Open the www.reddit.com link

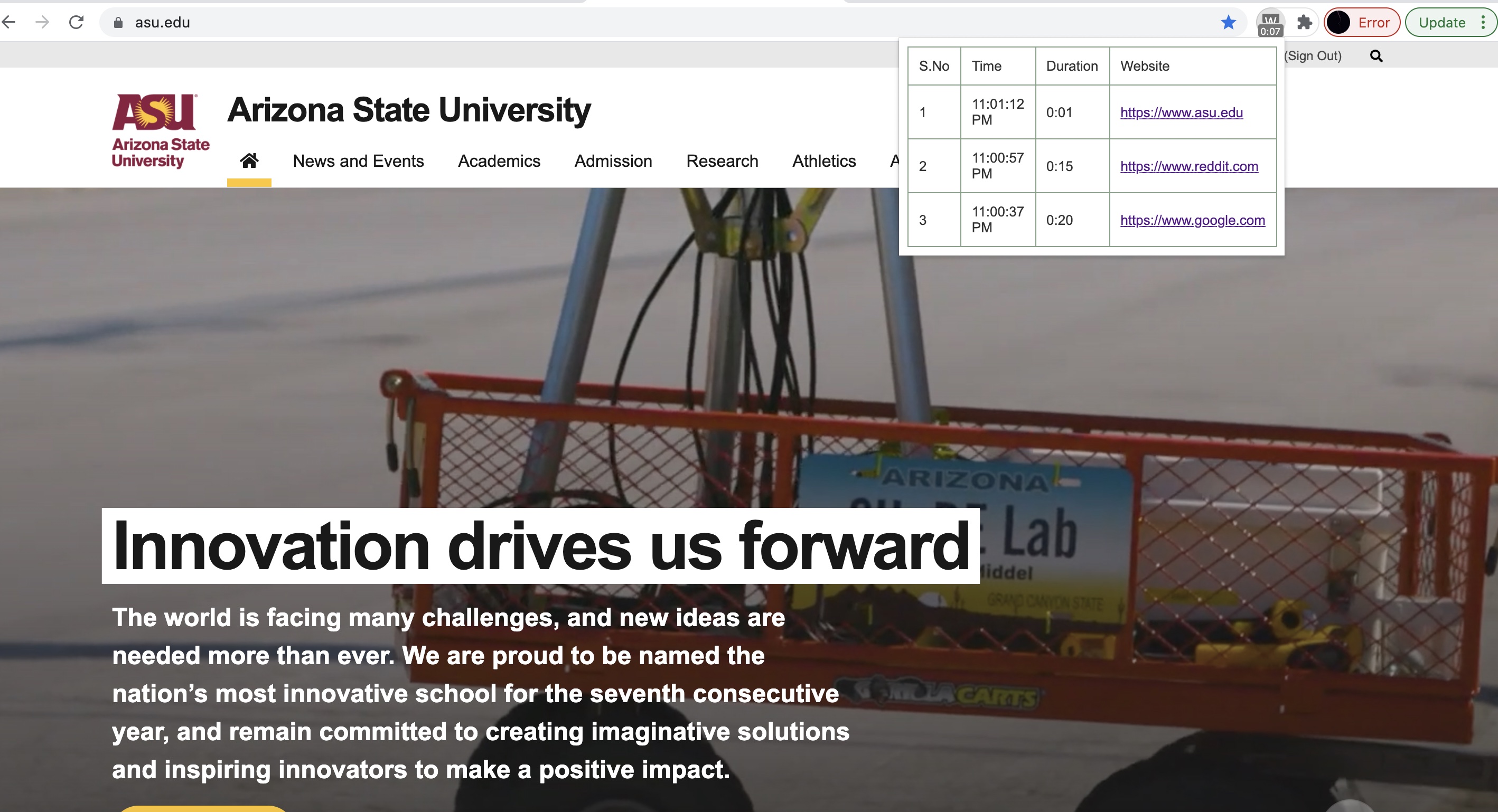1188,166
